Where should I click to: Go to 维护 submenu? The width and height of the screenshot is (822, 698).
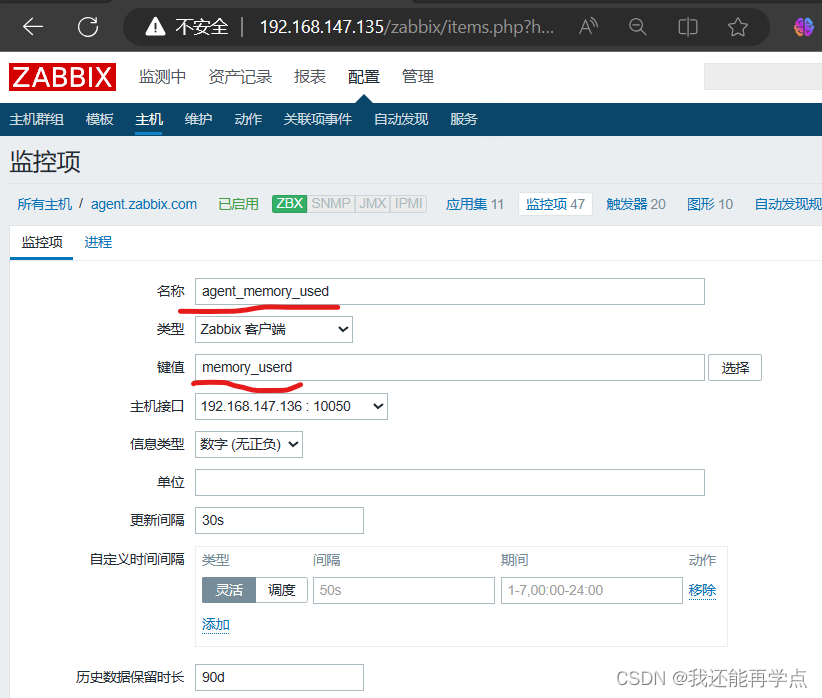(x=198, y=119)
